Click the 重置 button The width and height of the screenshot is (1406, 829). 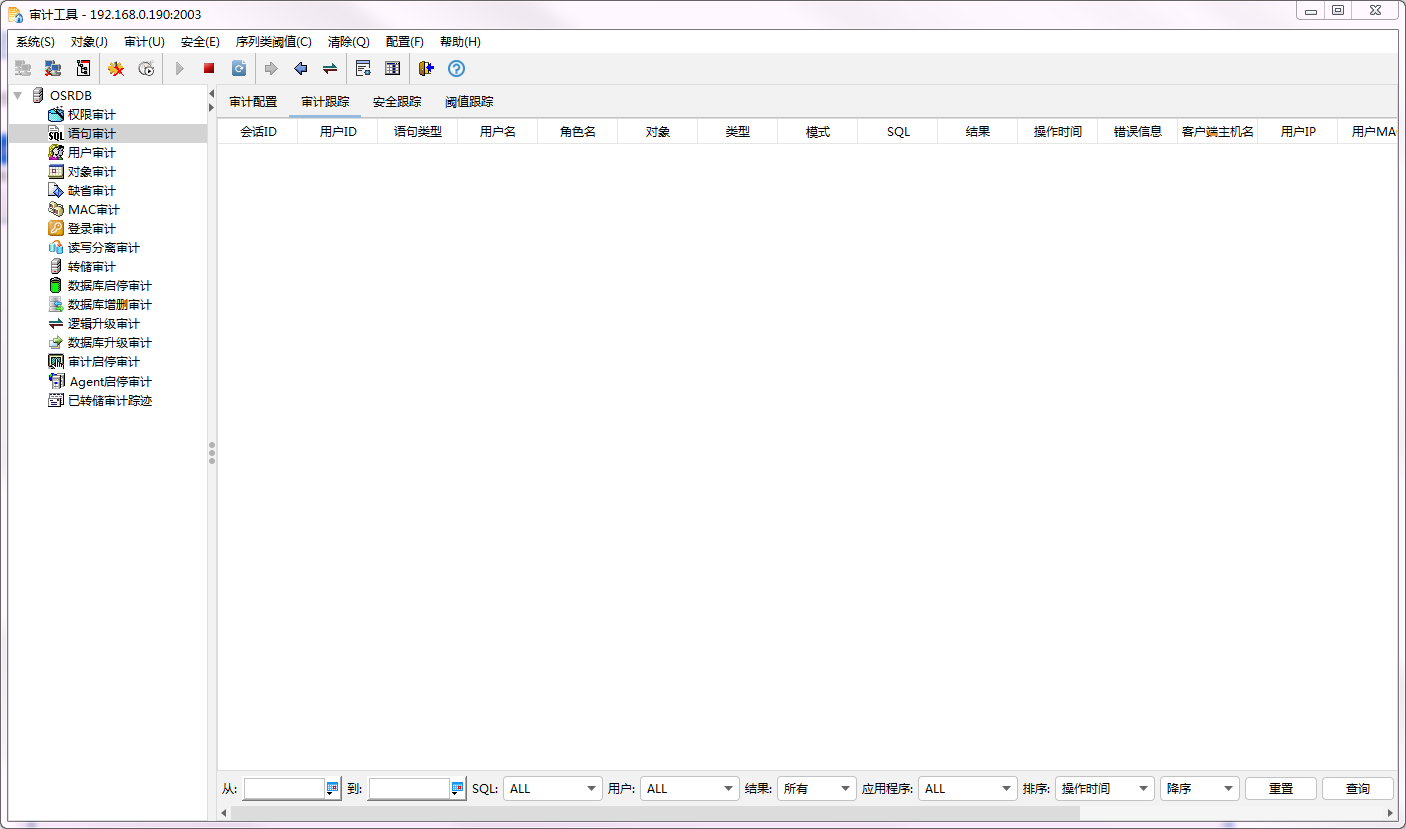(x=1280, y=788)
